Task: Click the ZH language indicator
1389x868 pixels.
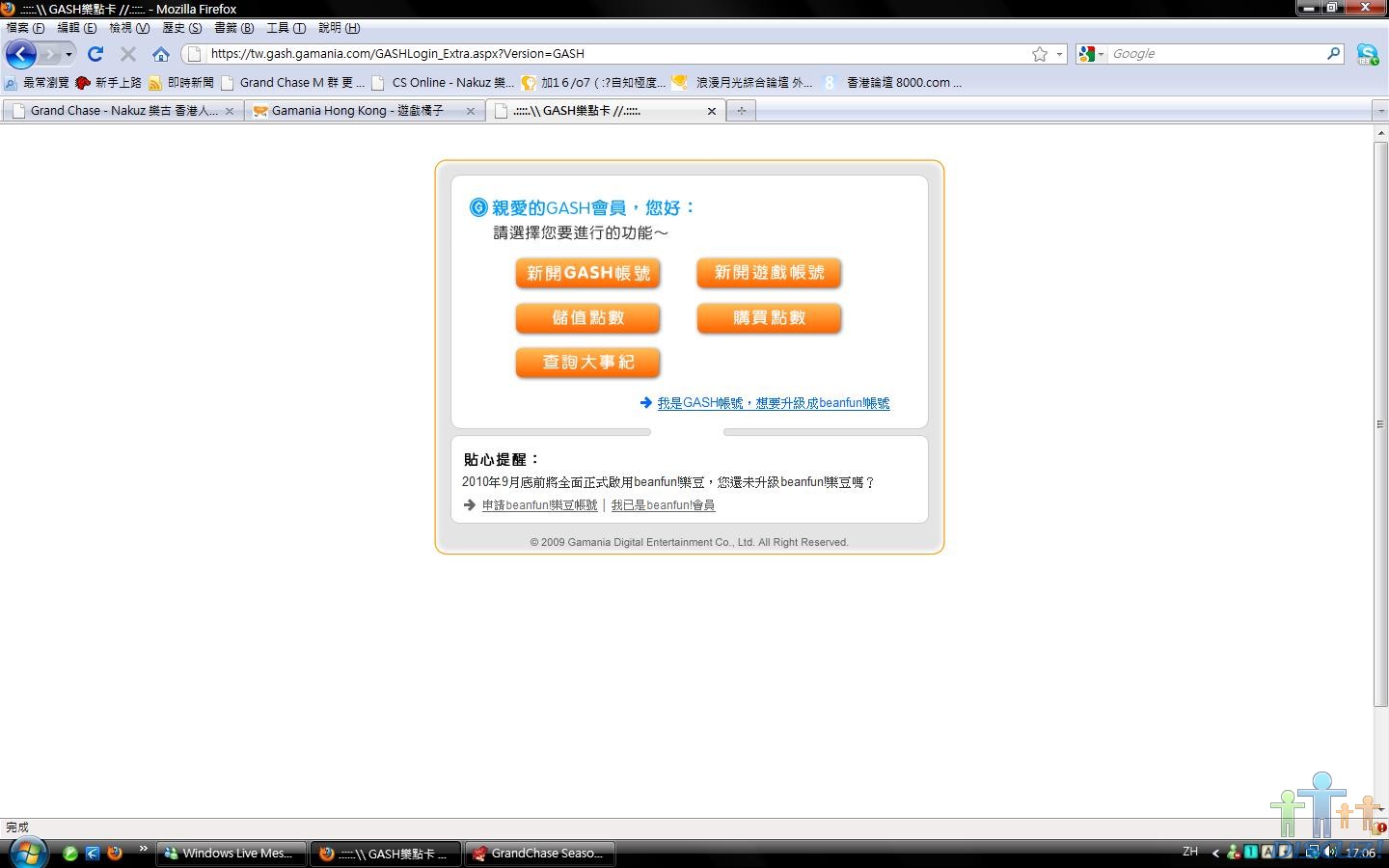Action: click(1190, 853)
